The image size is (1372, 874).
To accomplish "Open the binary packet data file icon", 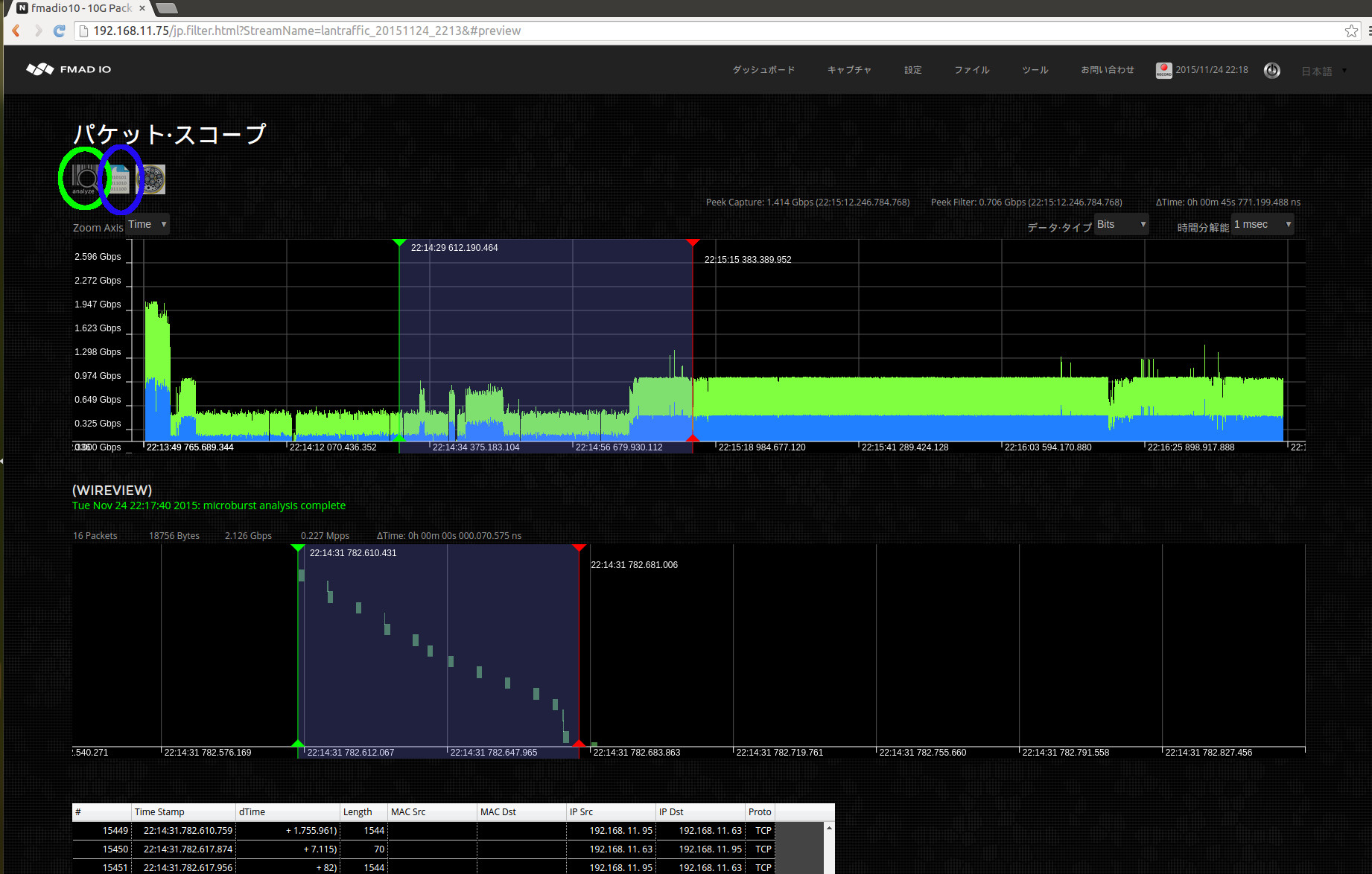I will (x=120, y=179).
